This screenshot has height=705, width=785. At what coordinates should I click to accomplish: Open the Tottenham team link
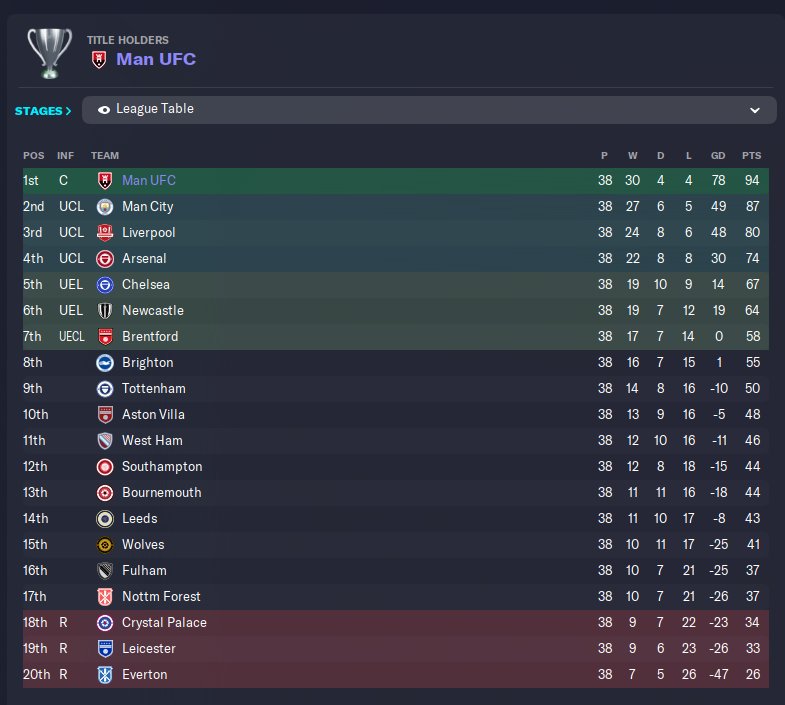pos(153,389)
